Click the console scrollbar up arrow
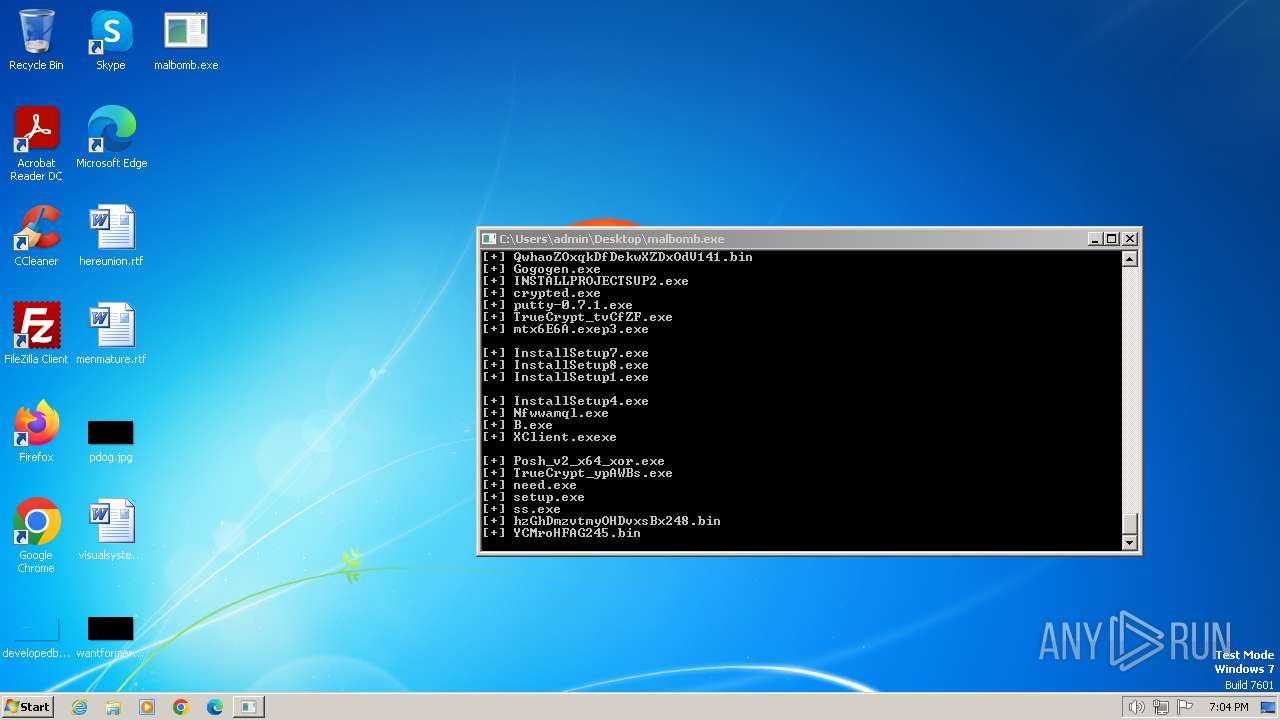This screenshot has height=720, width=1280. [x=1129, y=259]
